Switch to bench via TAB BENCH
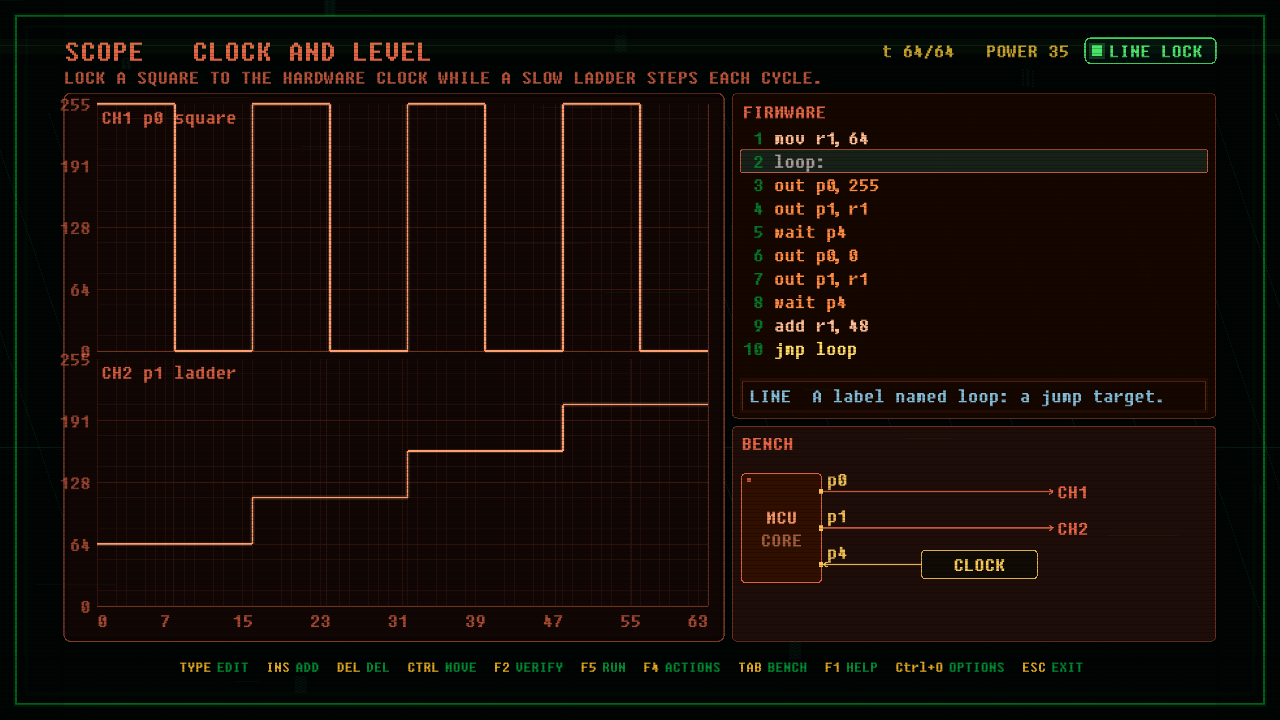1280x720 pixels. click(772, 667)
